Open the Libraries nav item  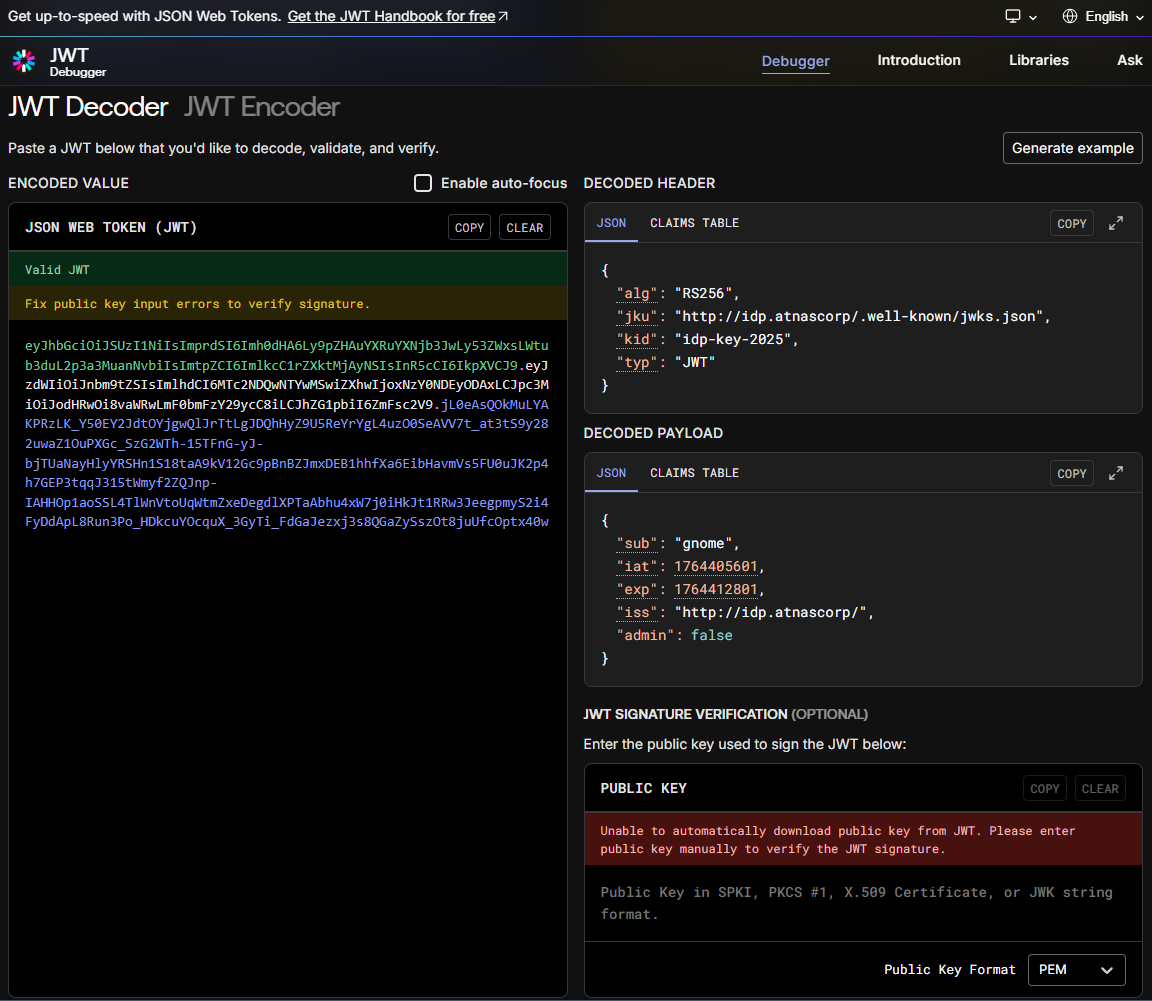click(x=1038, y=60)
